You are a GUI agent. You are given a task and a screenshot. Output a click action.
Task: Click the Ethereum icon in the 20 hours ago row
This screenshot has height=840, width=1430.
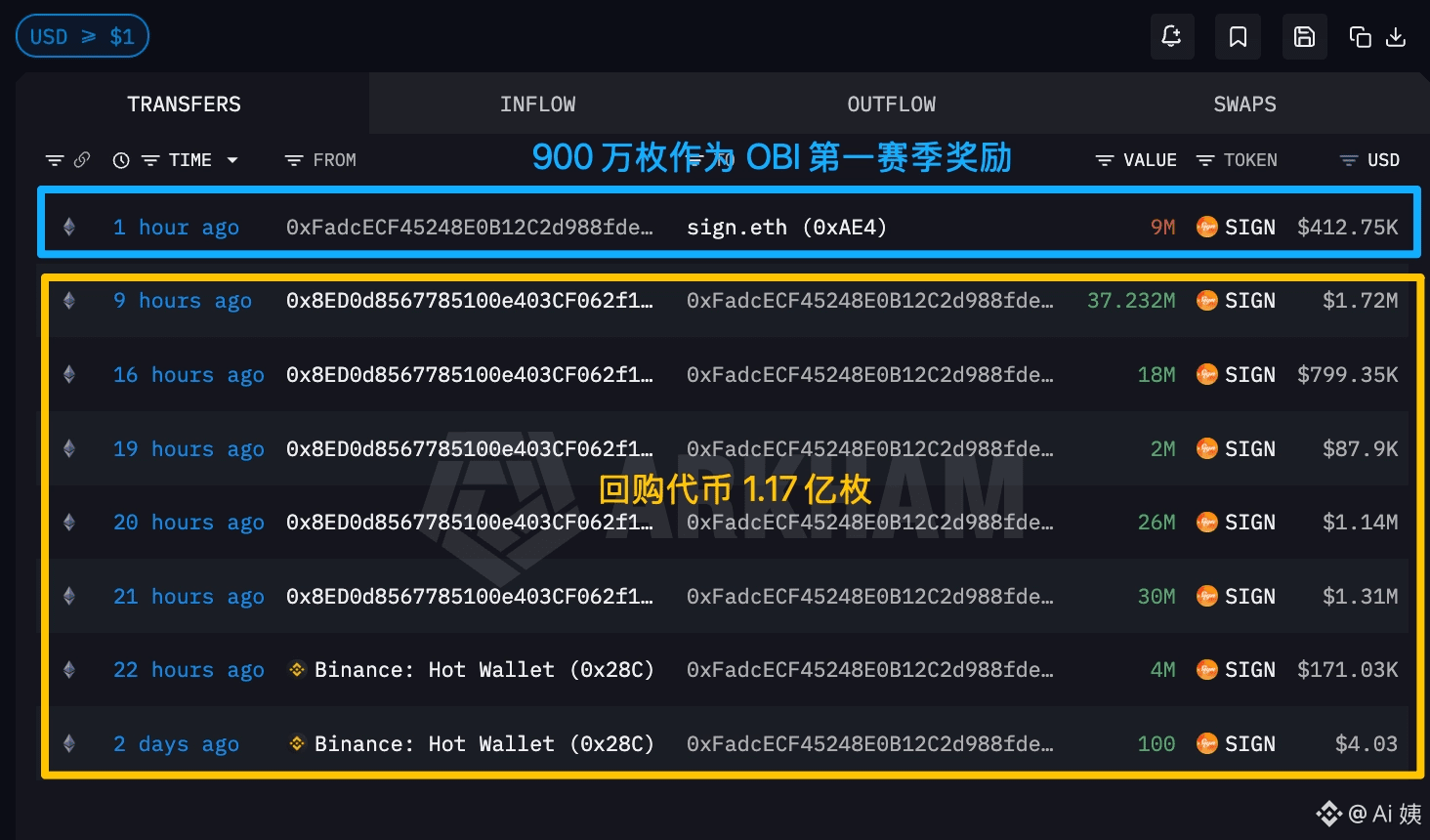pos(69,522)
